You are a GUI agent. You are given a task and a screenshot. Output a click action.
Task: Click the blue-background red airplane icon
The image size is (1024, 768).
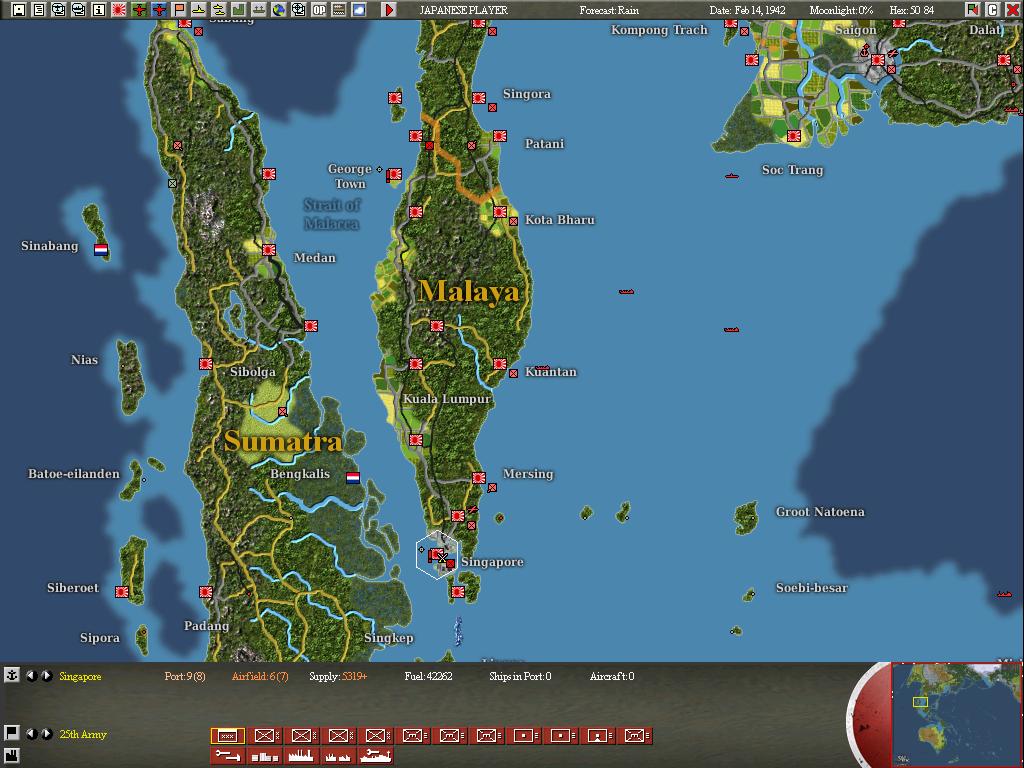click(159, 9)
